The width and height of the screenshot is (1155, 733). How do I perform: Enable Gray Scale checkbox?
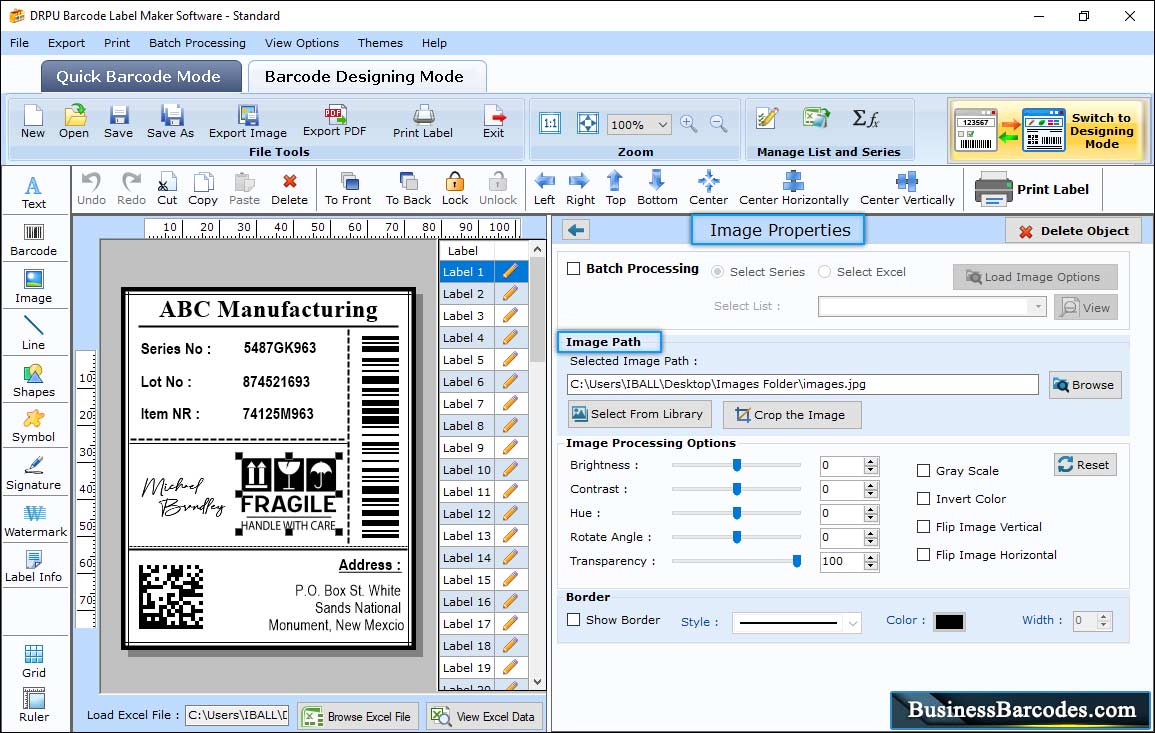(923, 471)
